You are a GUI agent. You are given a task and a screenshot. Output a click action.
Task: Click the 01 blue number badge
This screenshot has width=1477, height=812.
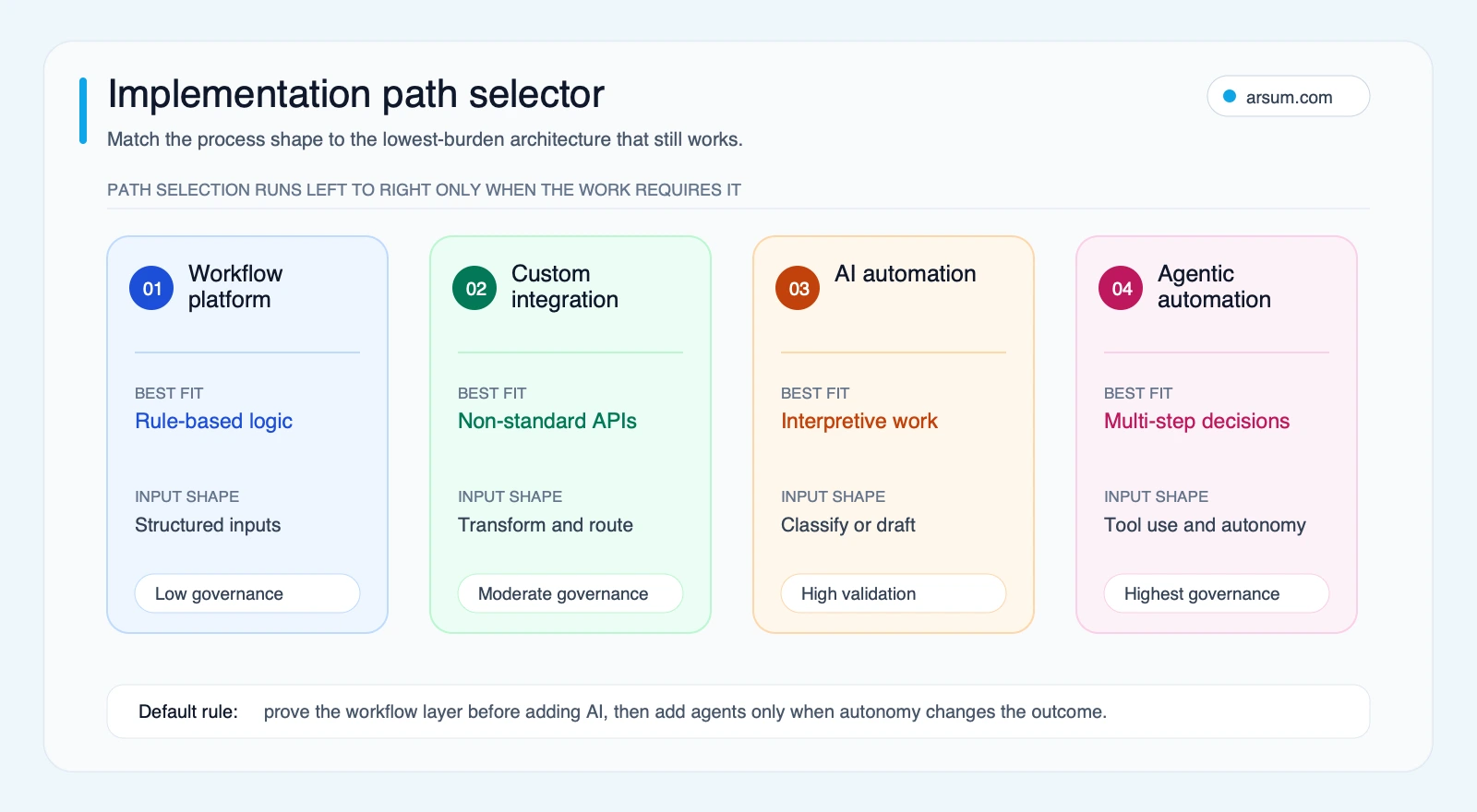point(151,288)
